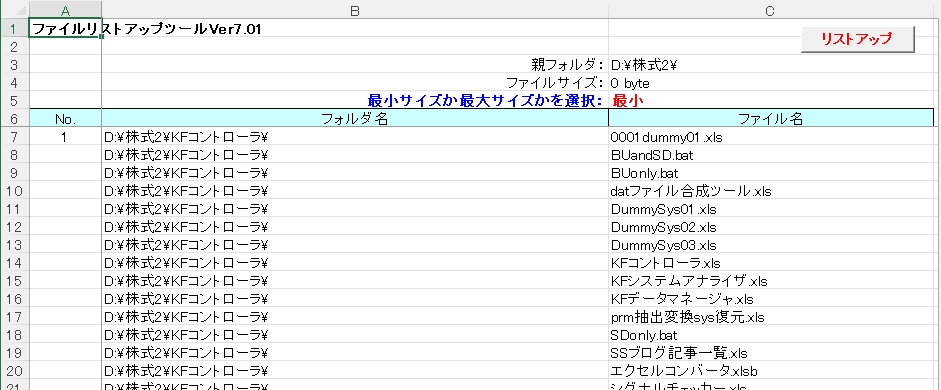
Task: Click file name BUonly.bat
Action: (x=644, y=173)
